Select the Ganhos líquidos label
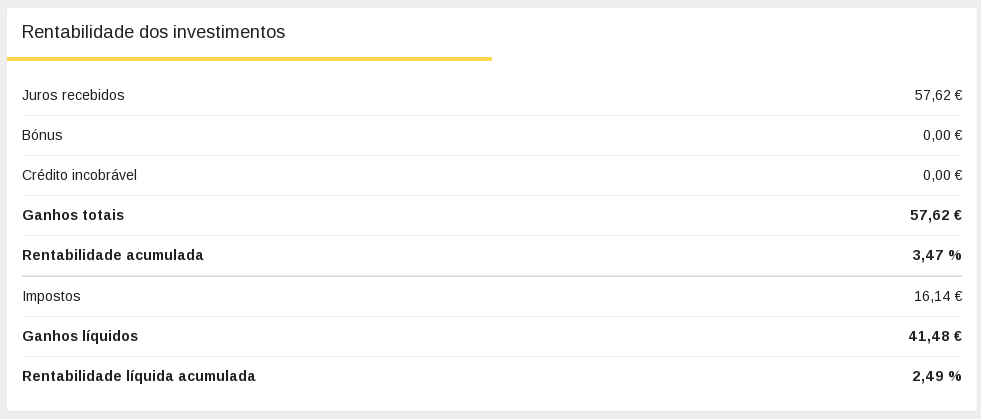Viewport: 981px width, 419px height. tap(80, 336)
